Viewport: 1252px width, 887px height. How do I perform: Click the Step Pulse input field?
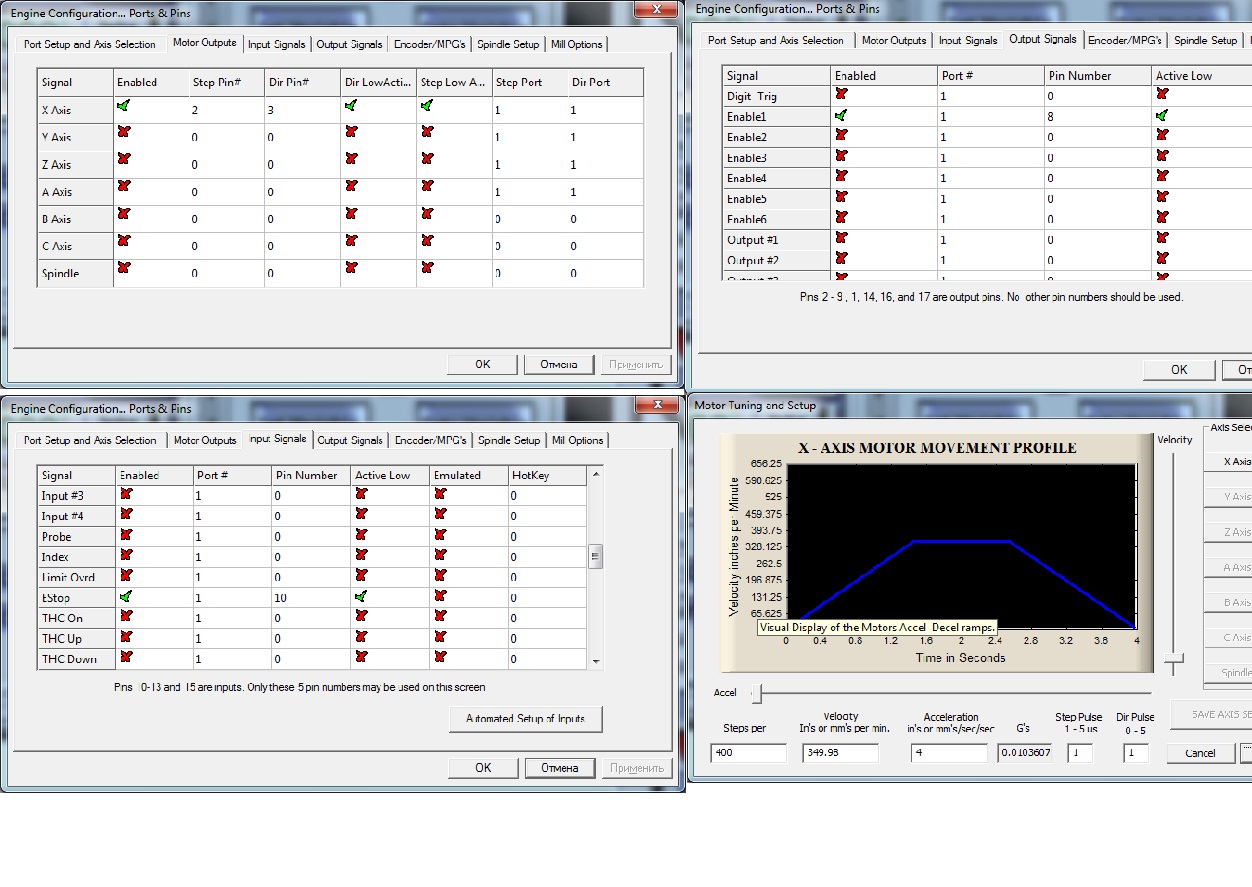point(1080,753)
